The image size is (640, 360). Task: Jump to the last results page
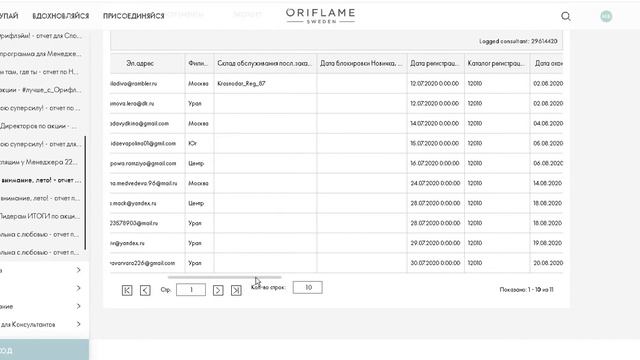tap(236, 290)
